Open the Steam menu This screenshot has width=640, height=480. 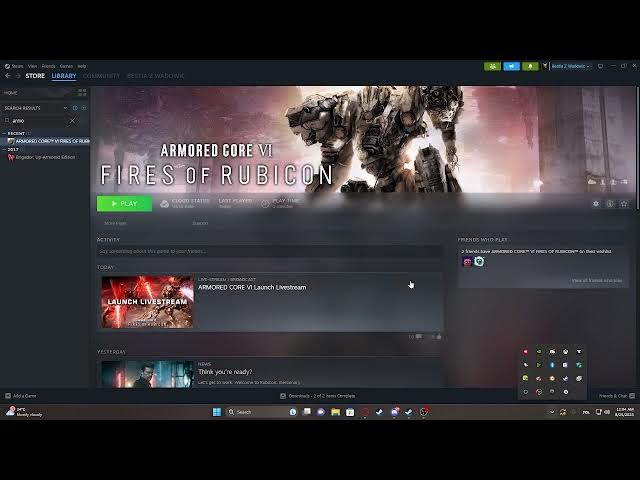tap(14, 66)
